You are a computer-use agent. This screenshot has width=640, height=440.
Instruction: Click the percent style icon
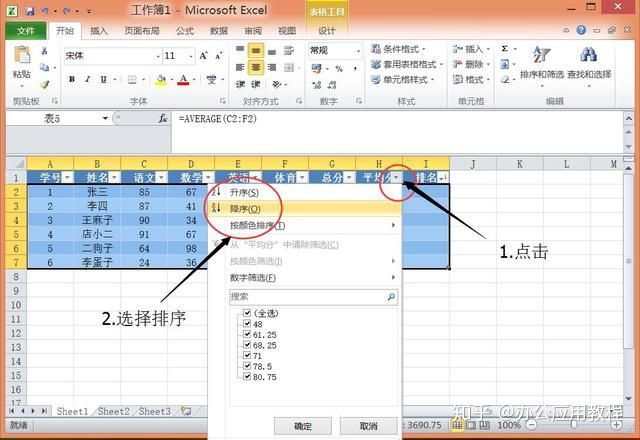[x=339, y=69]
